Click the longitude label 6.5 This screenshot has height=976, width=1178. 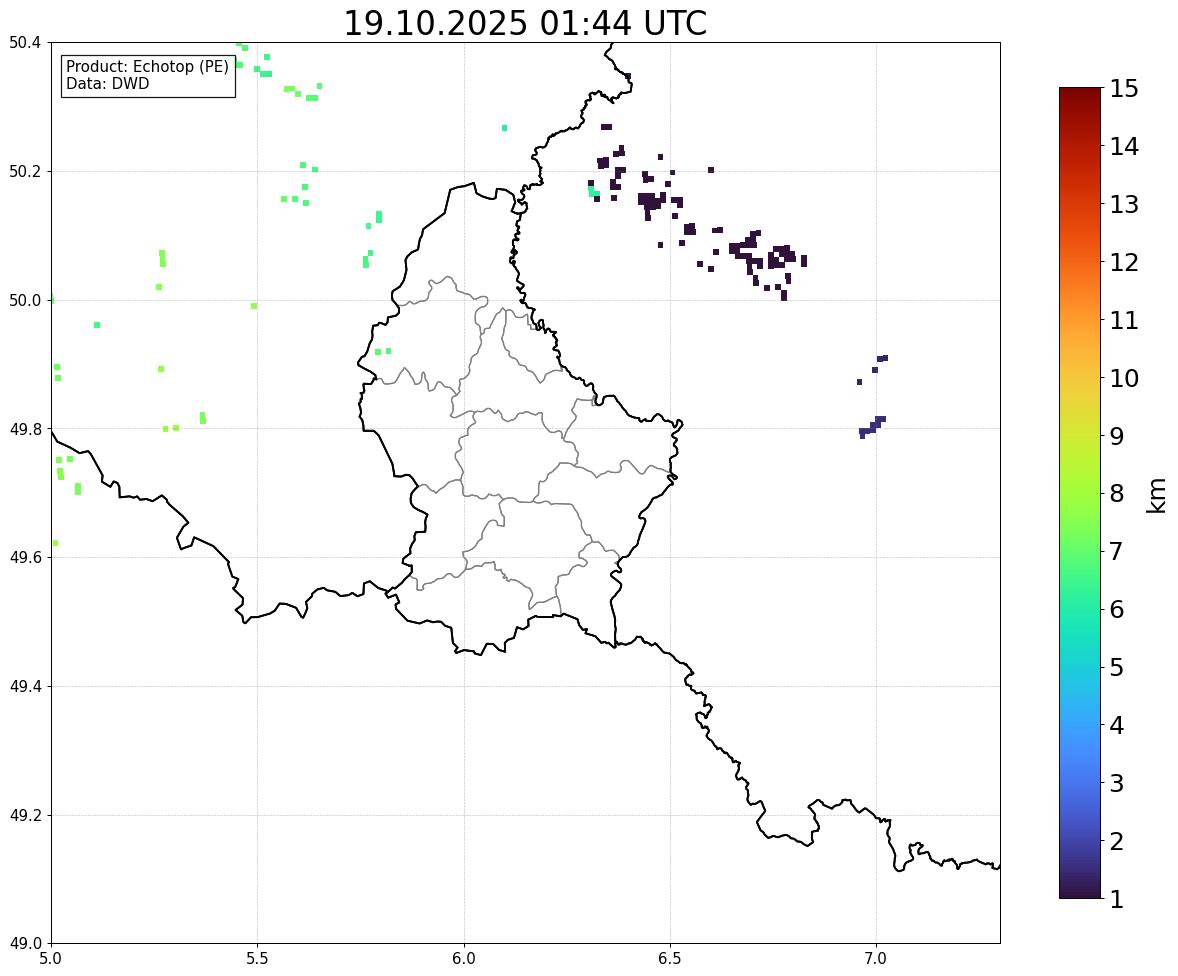(x=670, y=959)
